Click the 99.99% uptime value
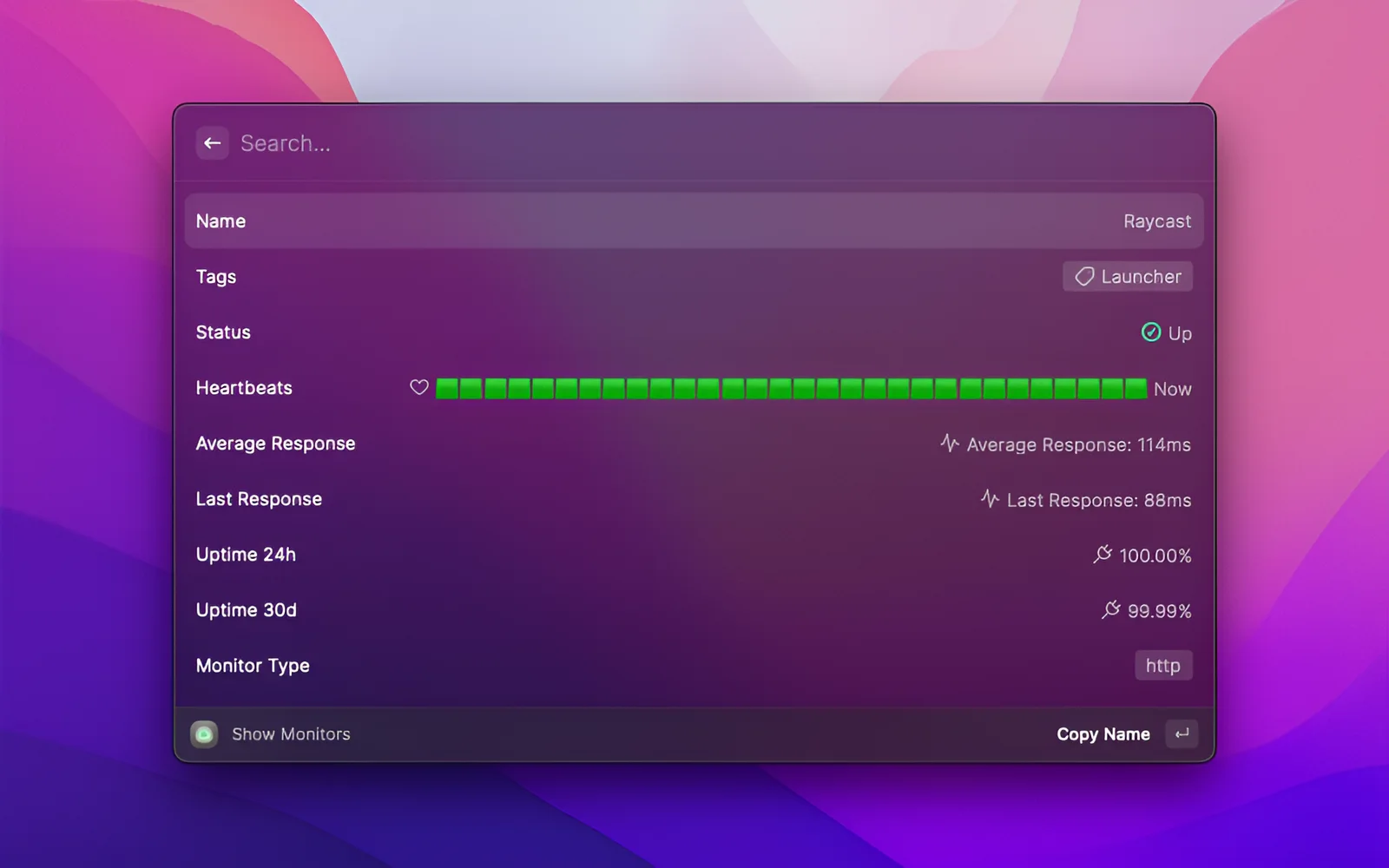 click(x=1159, y=611)
